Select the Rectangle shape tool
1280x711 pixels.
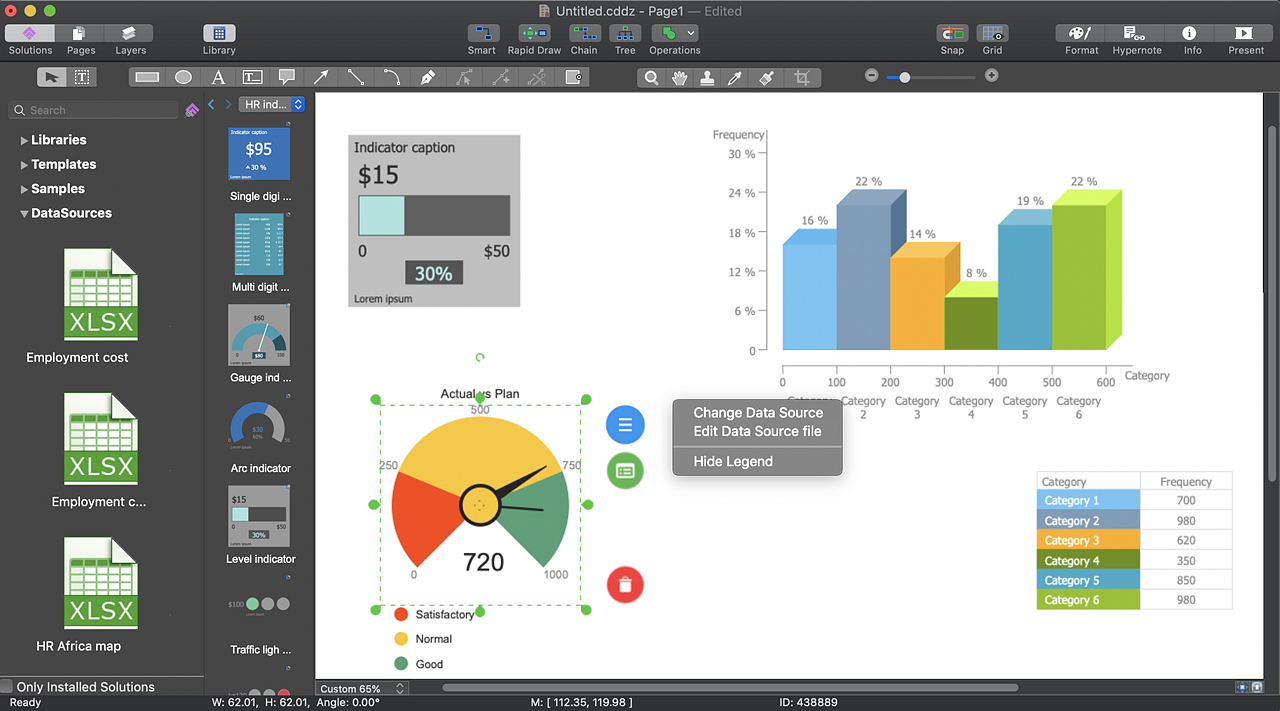point(147,77)
